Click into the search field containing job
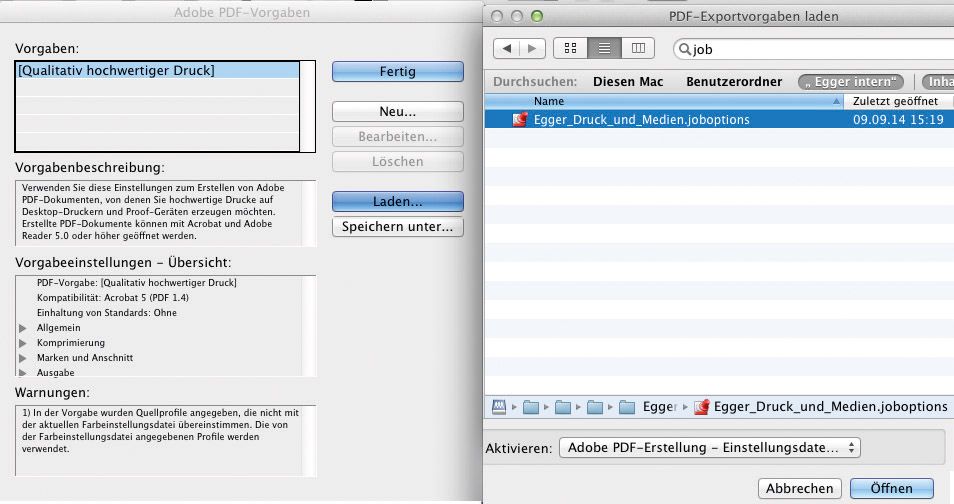This screenshot has height=504, width=954. tap(815, 49)
